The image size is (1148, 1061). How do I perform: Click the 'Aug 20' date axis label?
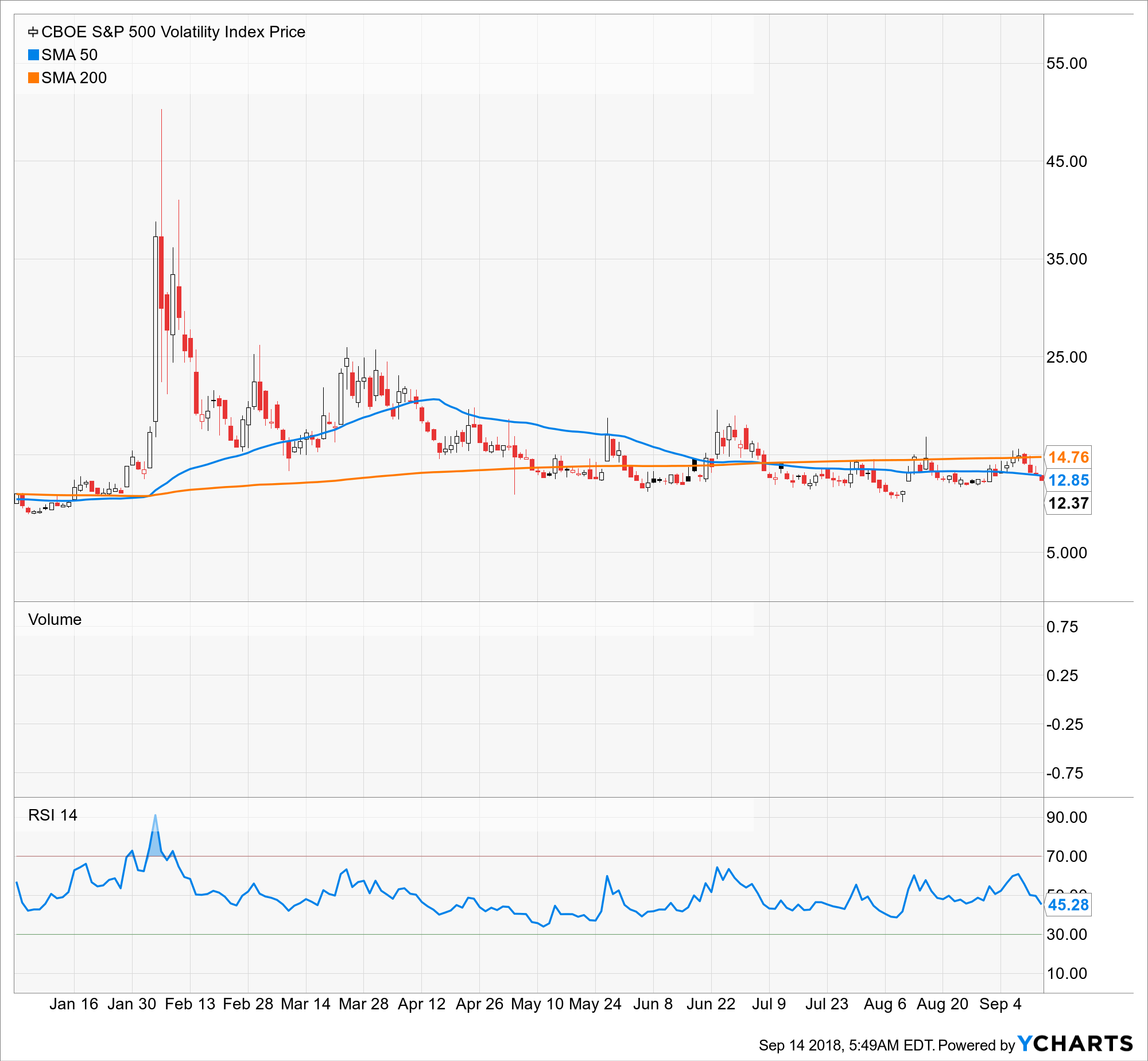943,1004
